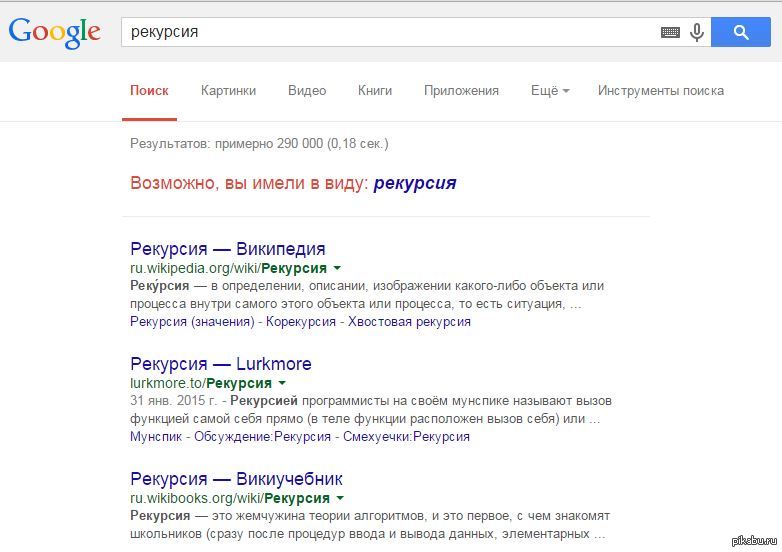The image size is (782, 552).
Task: Open the Корекурсия sublink
Action: coord(301,322)
